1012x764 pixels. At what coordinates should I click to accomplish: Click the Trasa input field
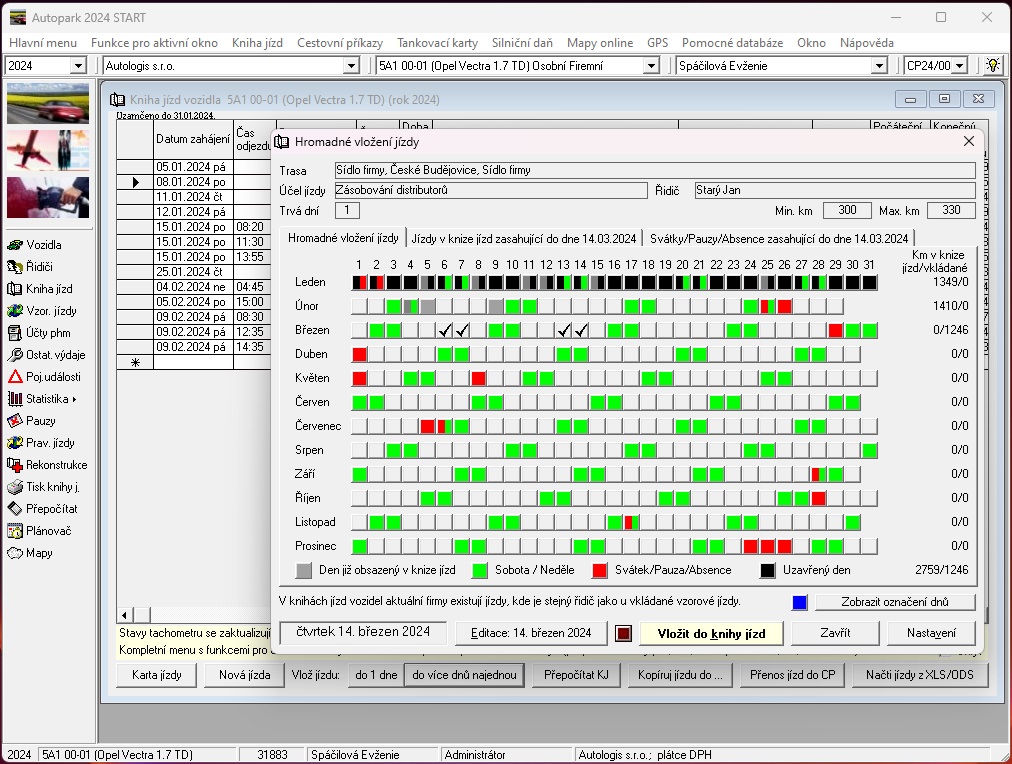pyautogui.click(x=654, y=170)
